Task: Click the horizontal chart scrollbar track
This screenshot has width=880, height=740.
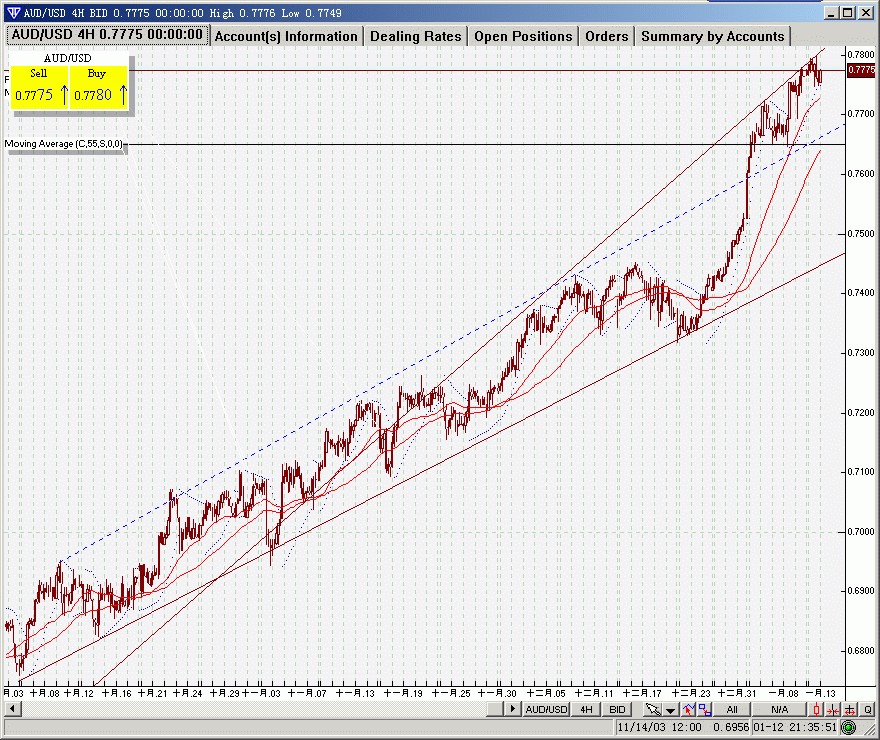Action: [x=253, y=709]
